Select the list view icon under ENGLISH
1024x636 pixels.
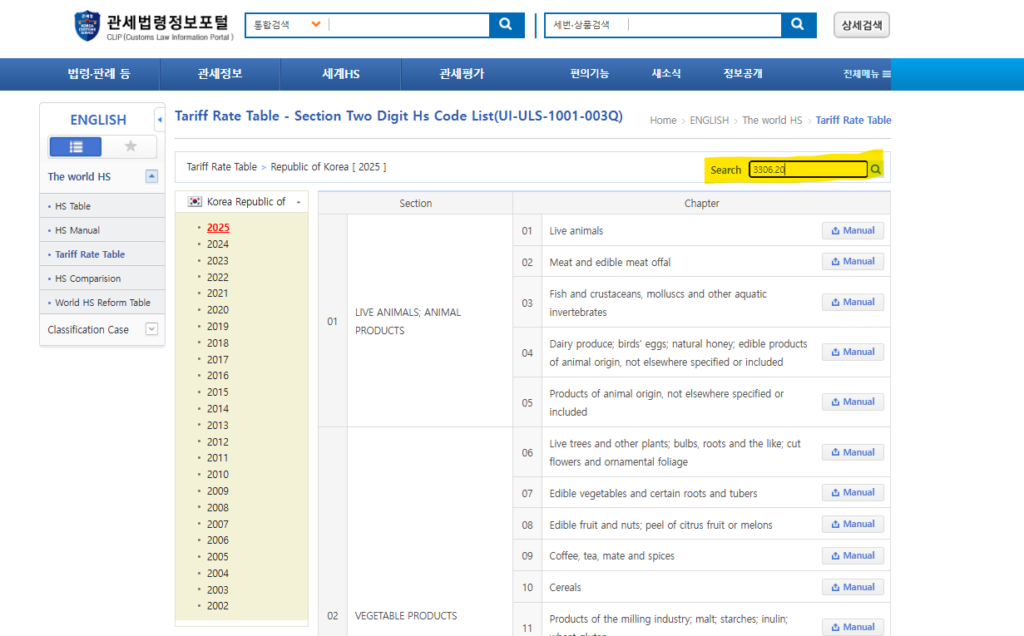click(x=75, y=147)
